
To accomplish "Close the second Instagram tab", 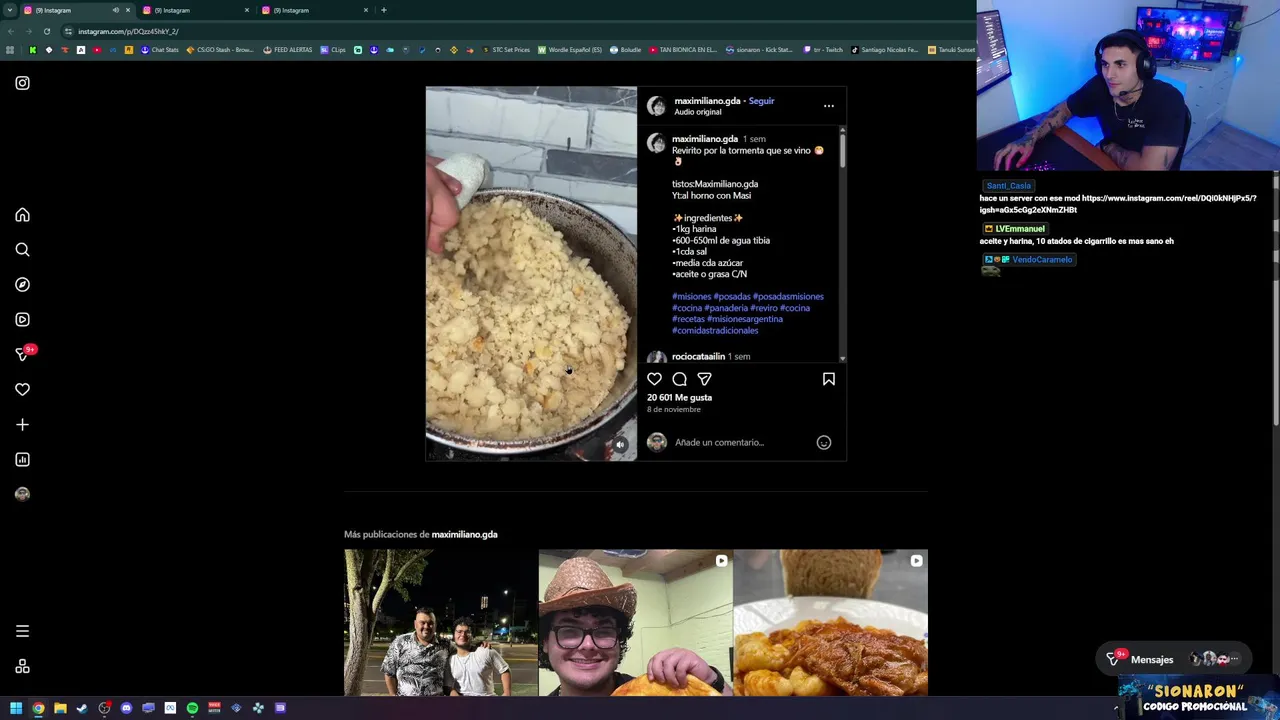I will [x=246, y=10].
